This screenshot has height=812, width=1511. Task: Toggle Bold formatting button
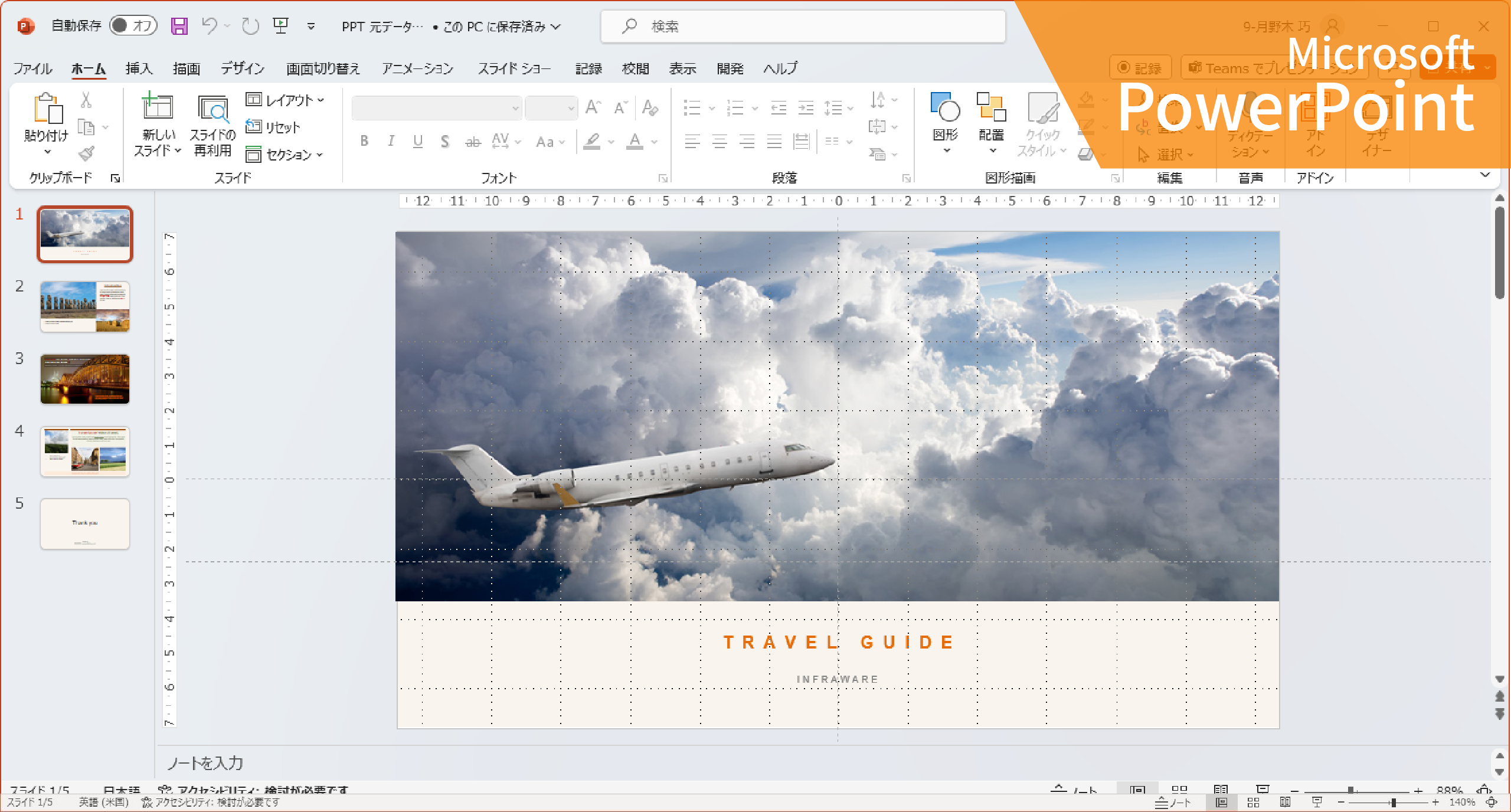click(x=364, y=141)
